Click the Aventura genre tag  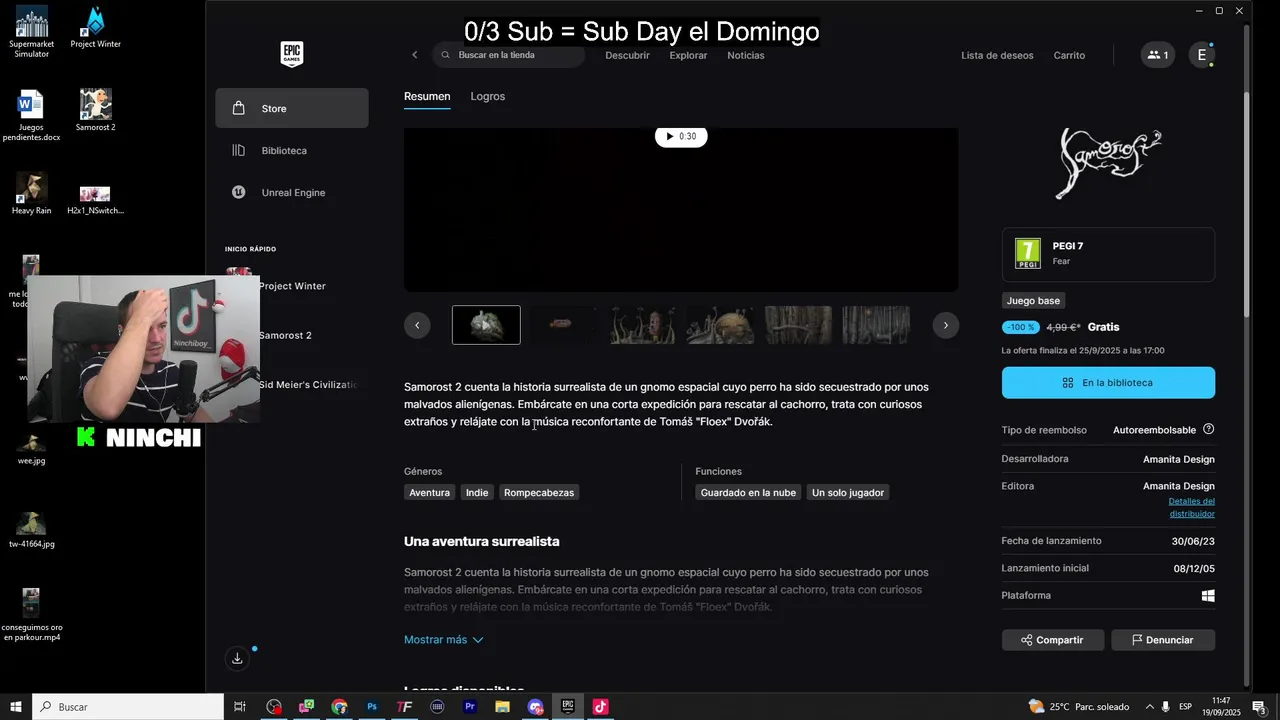coord(429,493)
